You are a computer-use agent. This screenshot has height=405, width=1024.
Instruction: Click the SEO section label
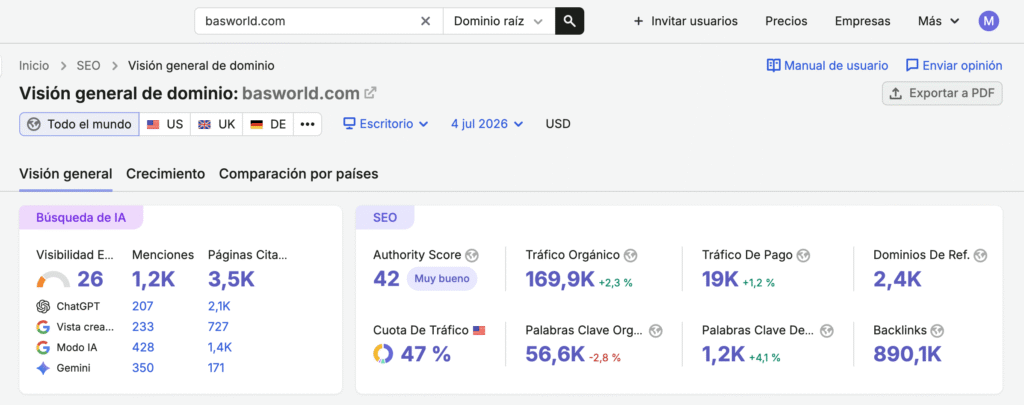(385, 218)
